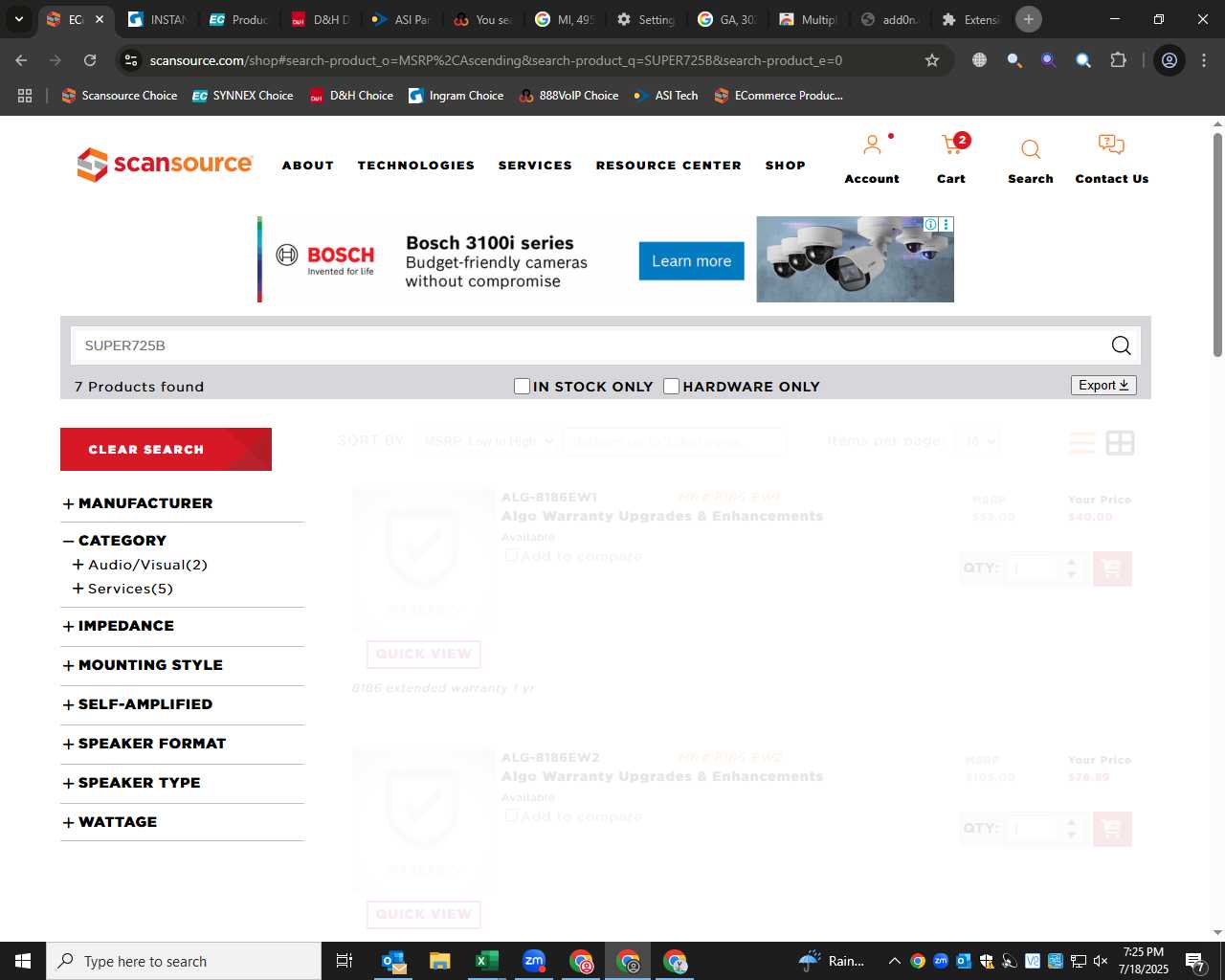The height and width of the screenshot is (980, 1225).
Task: Open Zoom from the taskbar
Action: (533, 961)
